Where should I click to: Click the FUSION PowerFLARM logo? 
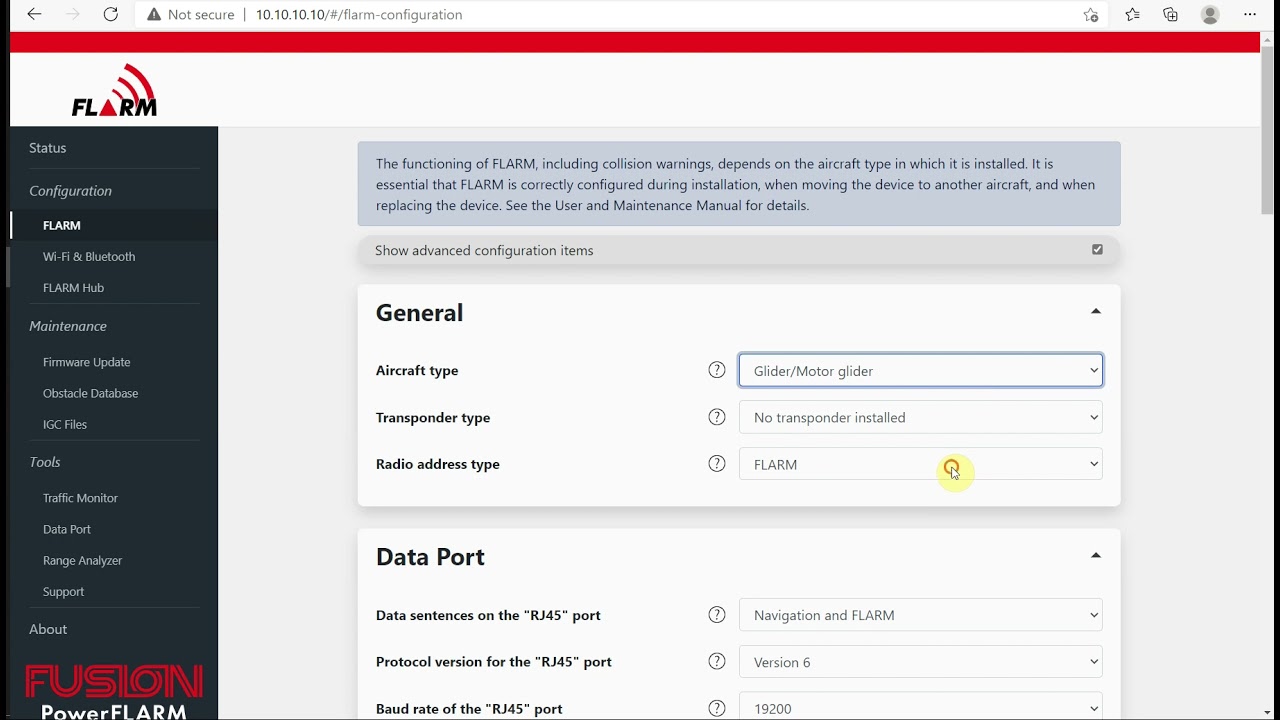(114, 692)
